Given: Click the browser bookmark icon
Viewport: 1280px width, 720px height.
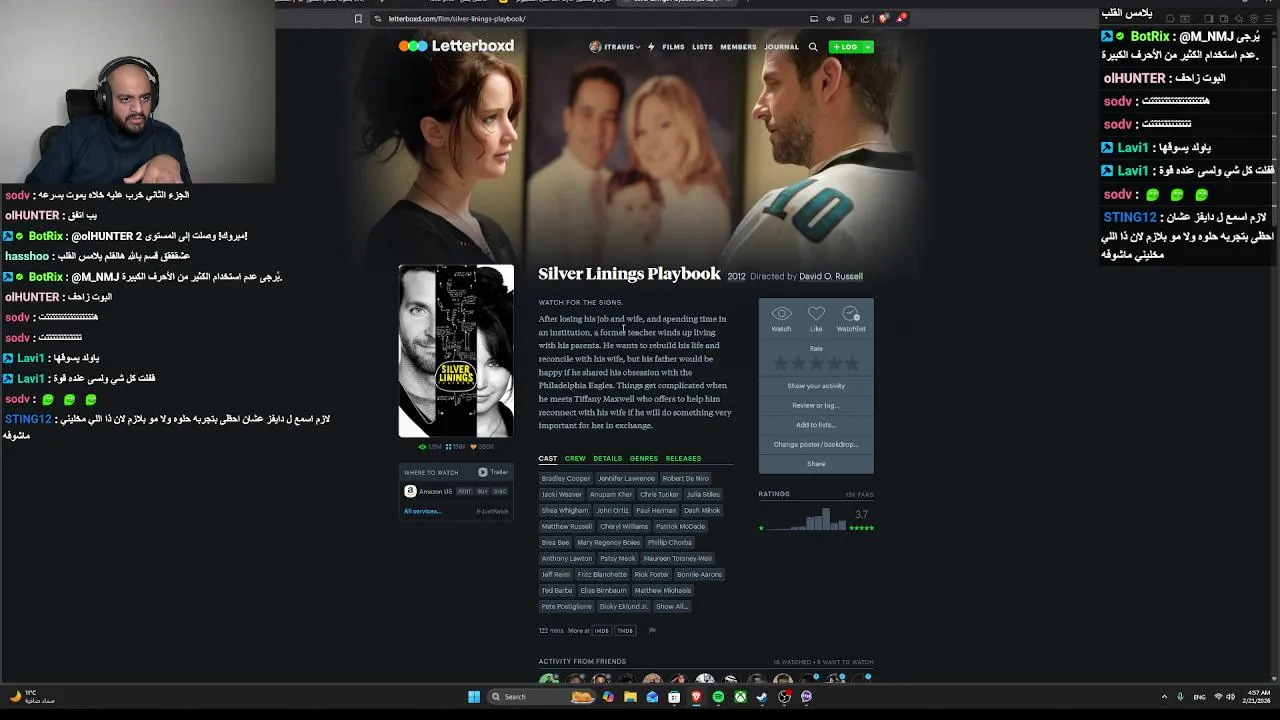Looking at the screenshot, I should (x=358, y=19).
